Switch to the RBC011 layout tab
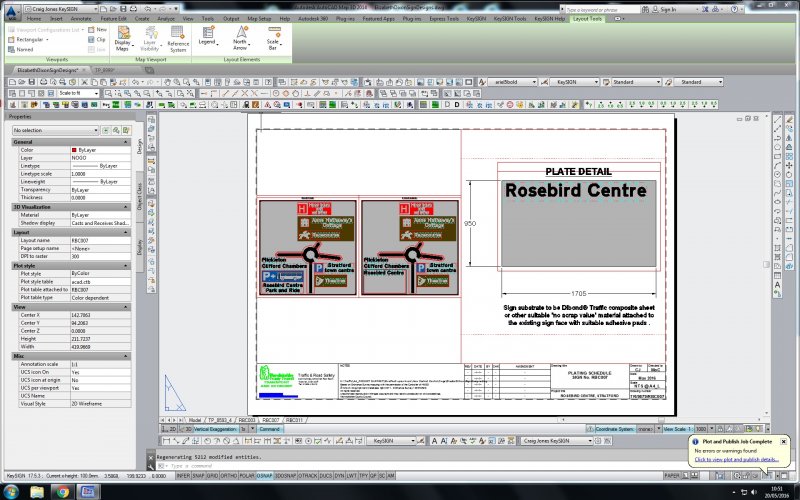 click(294, 420)
